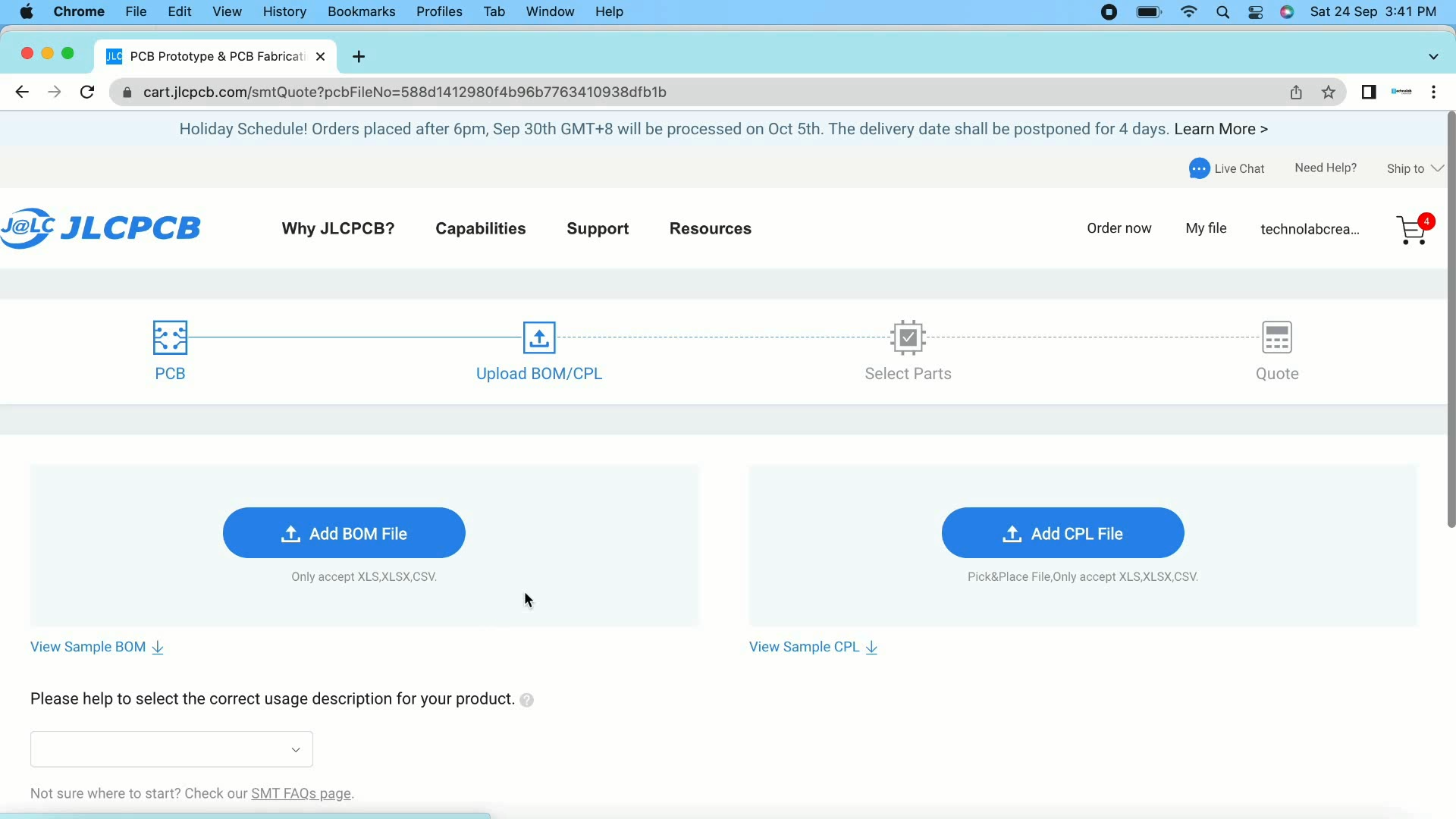The image size is (1456, 819).
Task: Click the page vertical scrollbar
Action: [x=1451, y=318]
